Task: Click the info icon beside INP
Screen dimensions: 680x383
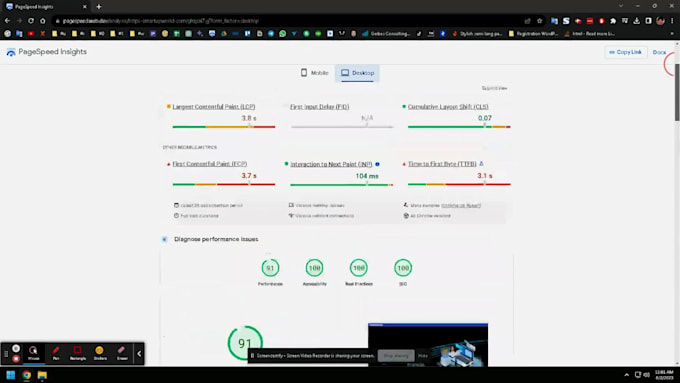Action: click(x=377, y=164)
